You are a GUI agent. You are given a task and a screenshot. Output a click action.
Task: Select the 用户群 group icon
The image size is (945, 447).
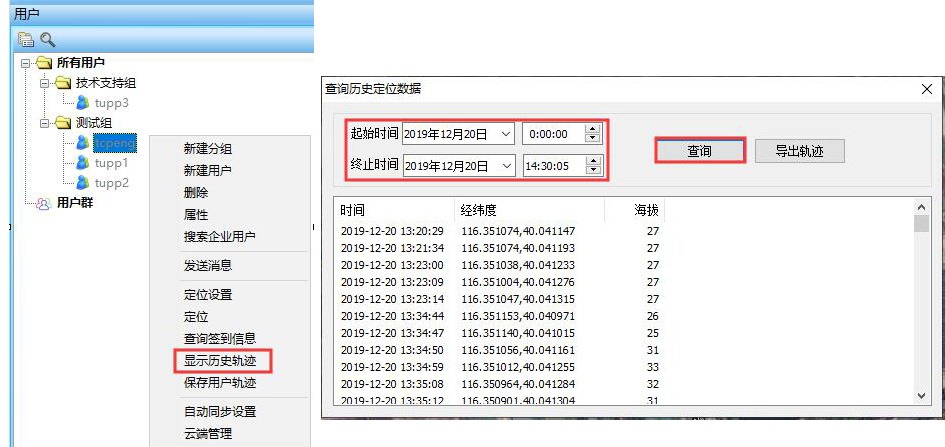point(44,203)
